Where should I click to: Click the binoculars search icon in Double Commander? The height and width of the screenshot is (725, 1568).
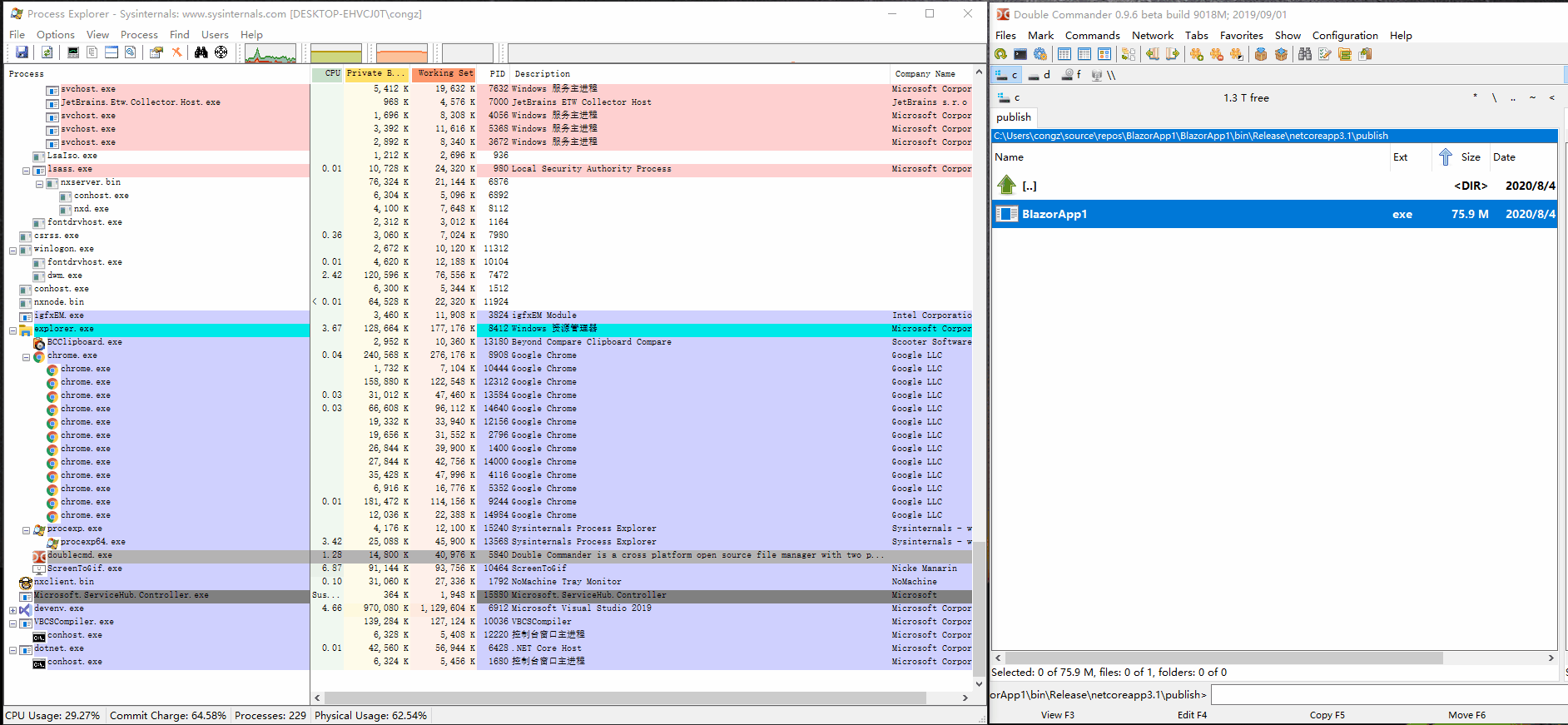(x=1305, y=54)
